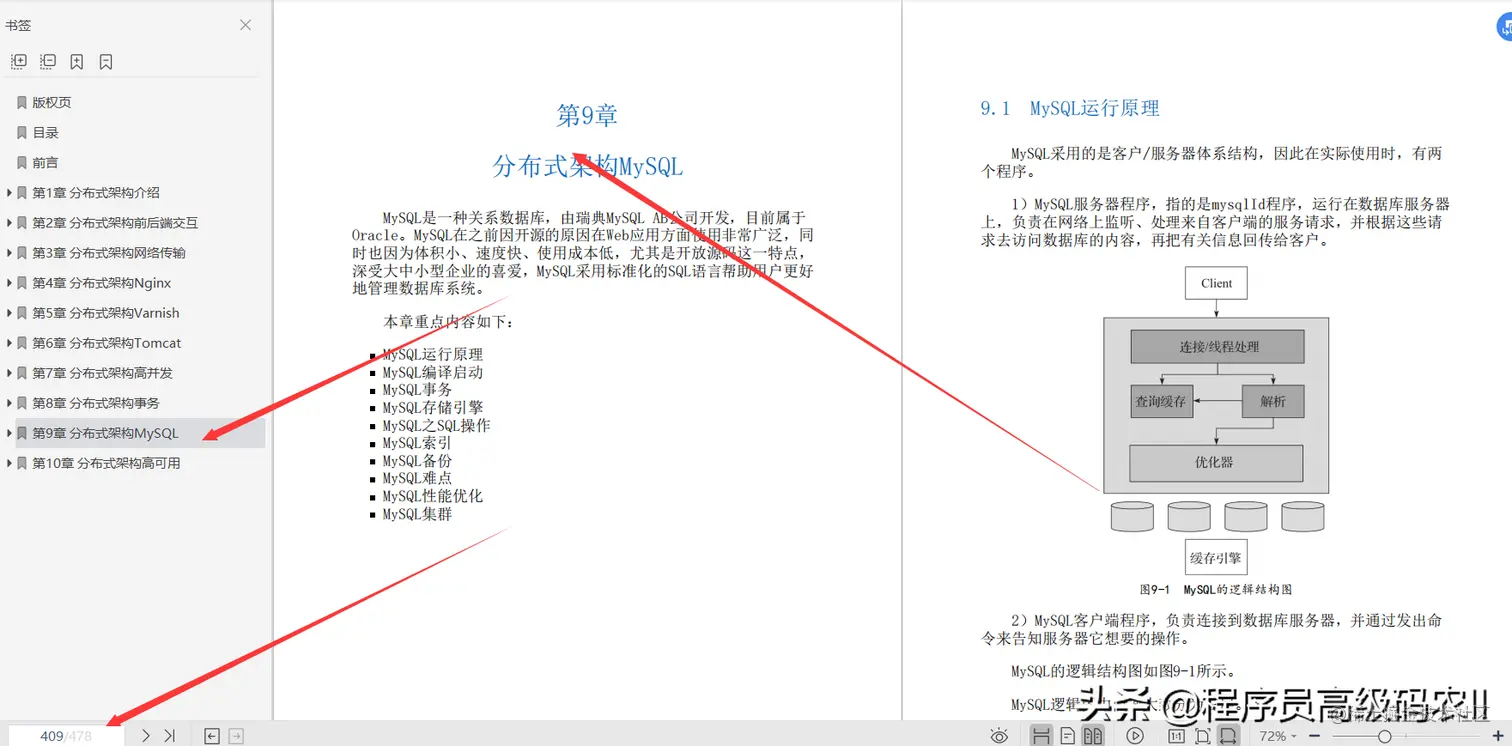The height and width of the screenshot is (746, 1512).
Task: Click the 缓存引擎 diagram box
Action: (x=1216, y=558)
